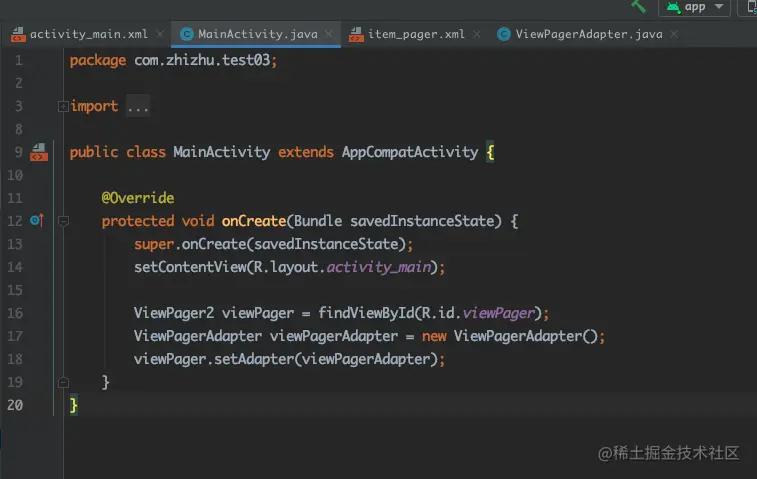Close the item_pager.xml tab

[x=477, y=34]
